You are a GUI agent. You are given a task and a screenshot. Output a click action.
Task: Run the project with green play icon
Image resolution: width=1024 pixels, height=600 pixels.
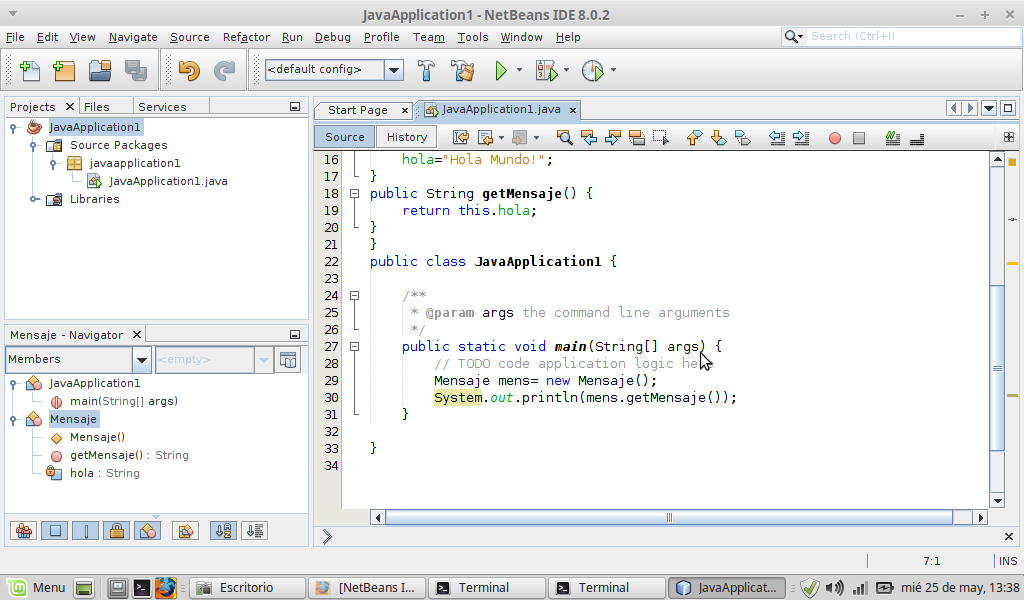[x=501, y=70]
